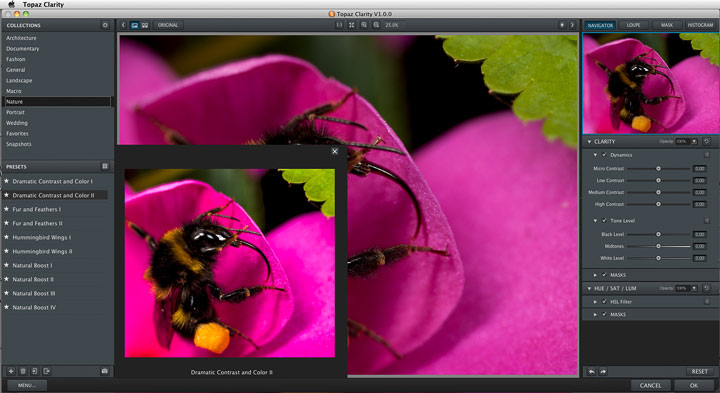720x393 pixels.
Task: Open the Topaz Clarity app menu
Action: coord(44,4)
